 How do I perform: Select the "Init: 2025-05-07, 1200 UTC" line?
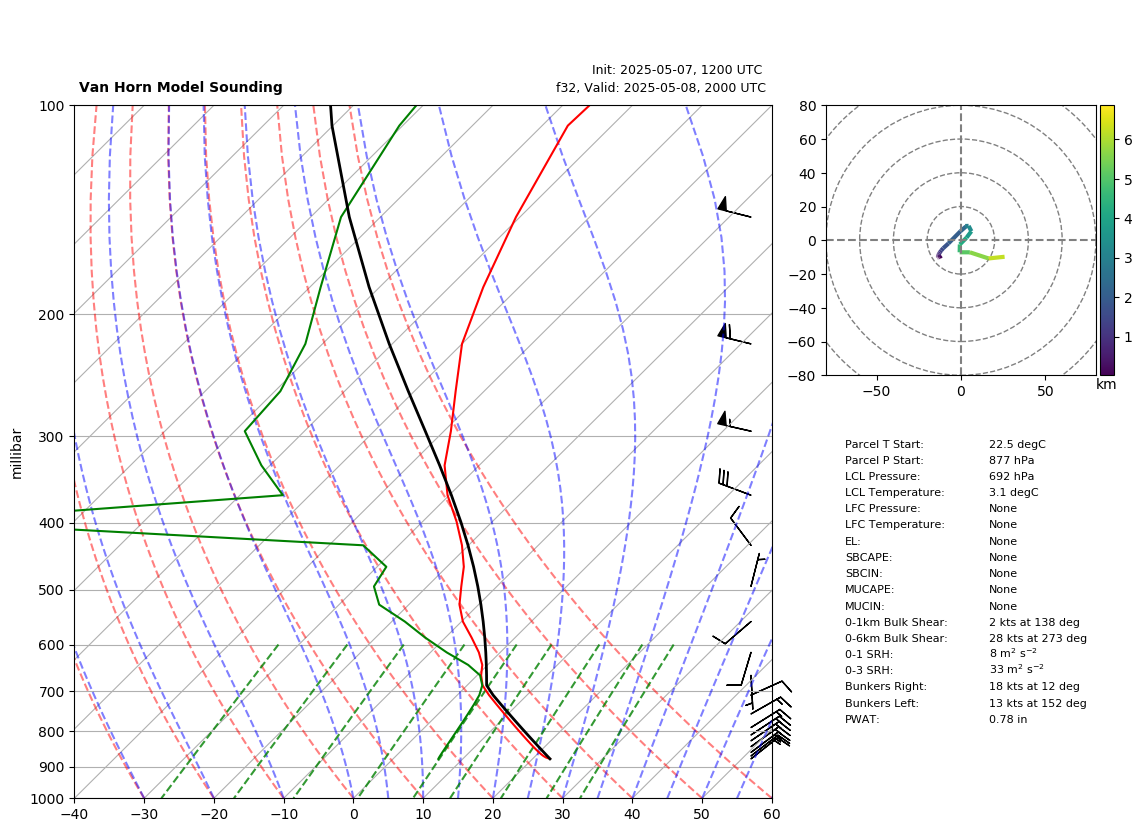tap(677, 70)
